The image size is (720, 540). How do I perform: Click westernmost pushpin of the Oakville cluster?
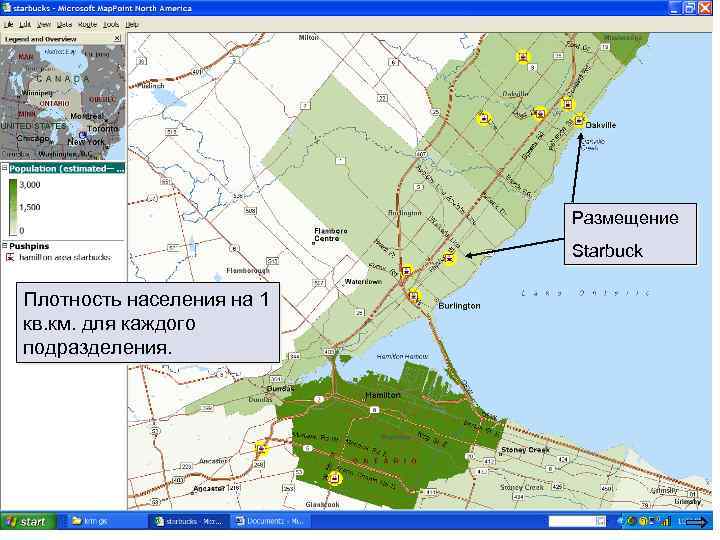pos(483,119)
